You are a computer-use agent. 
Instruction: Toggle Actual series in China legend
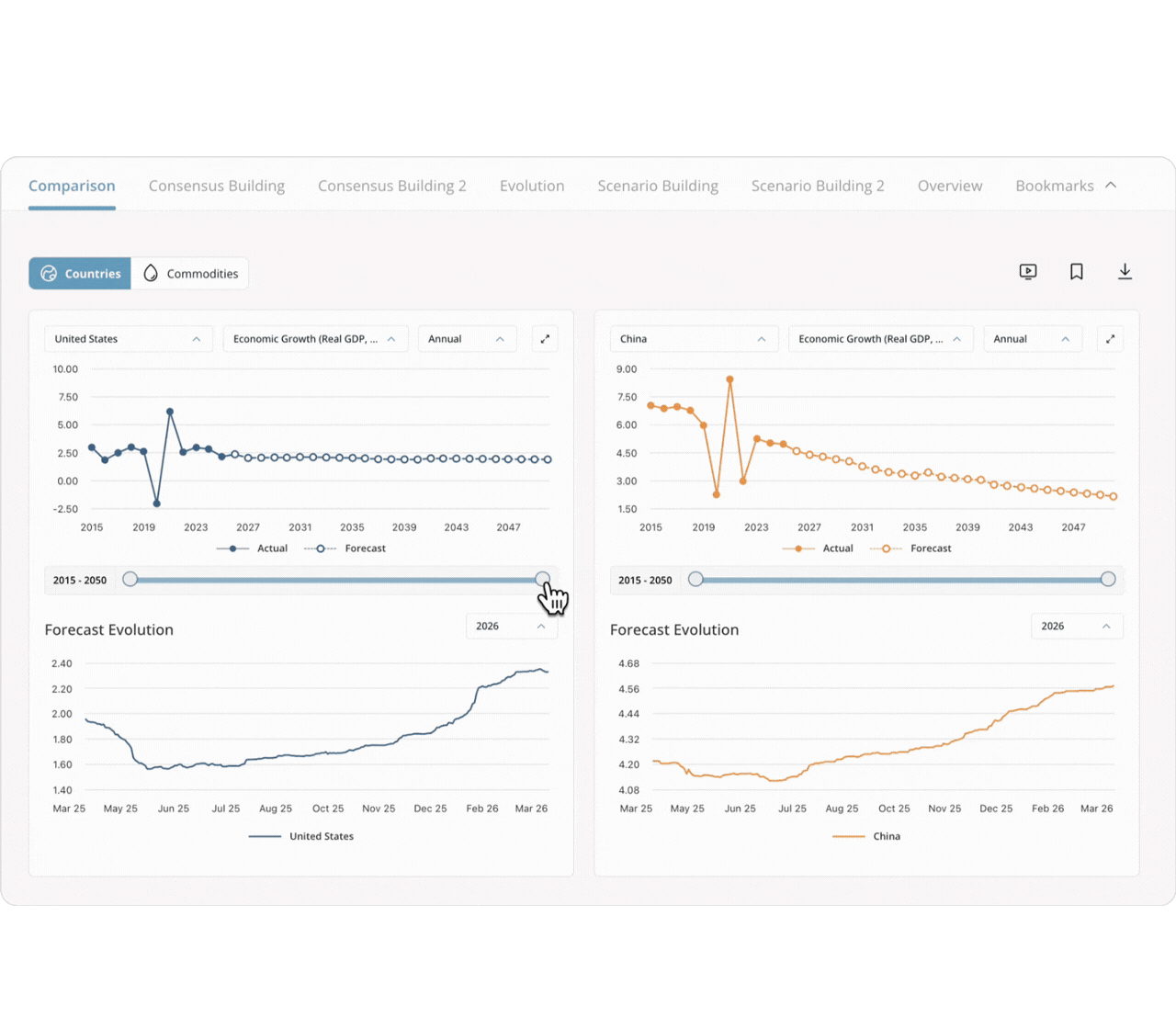tap(818, 548)
